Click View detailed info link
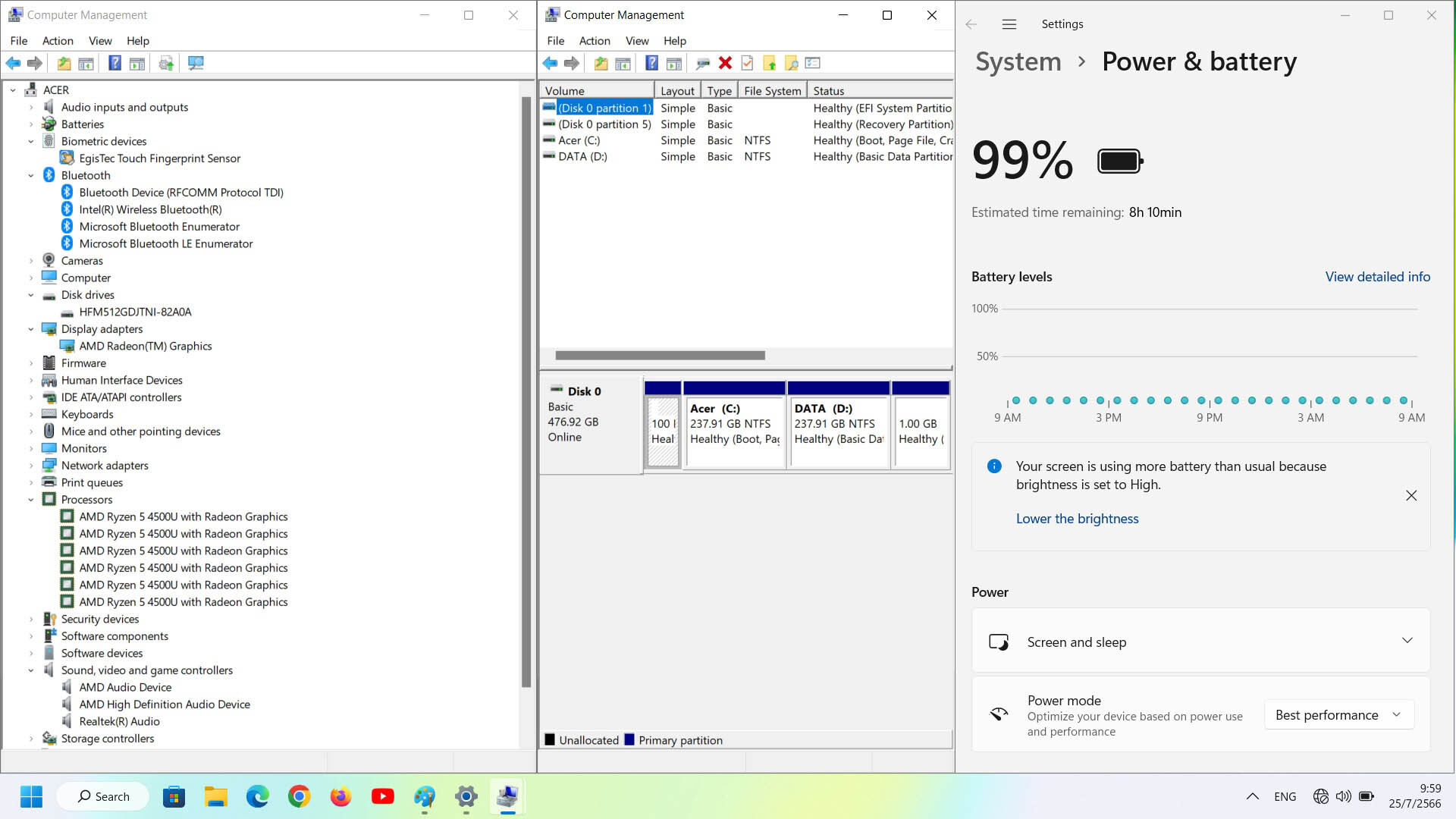 click(x=1378, y=277)
